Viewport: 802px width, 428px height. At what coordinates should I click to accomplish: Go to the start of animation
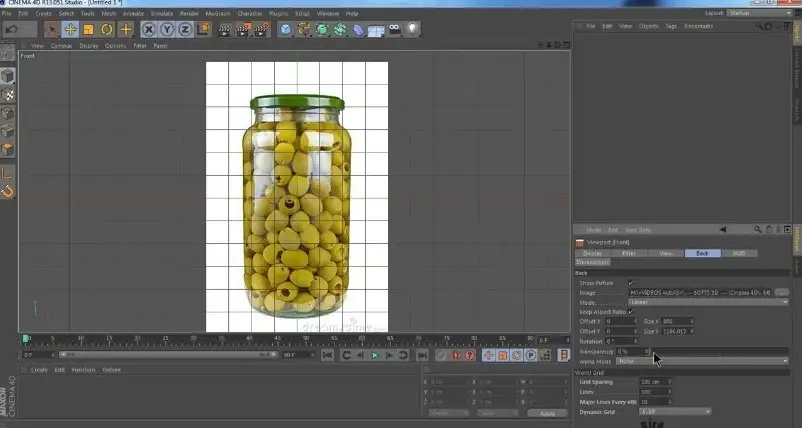click(327, 355)
